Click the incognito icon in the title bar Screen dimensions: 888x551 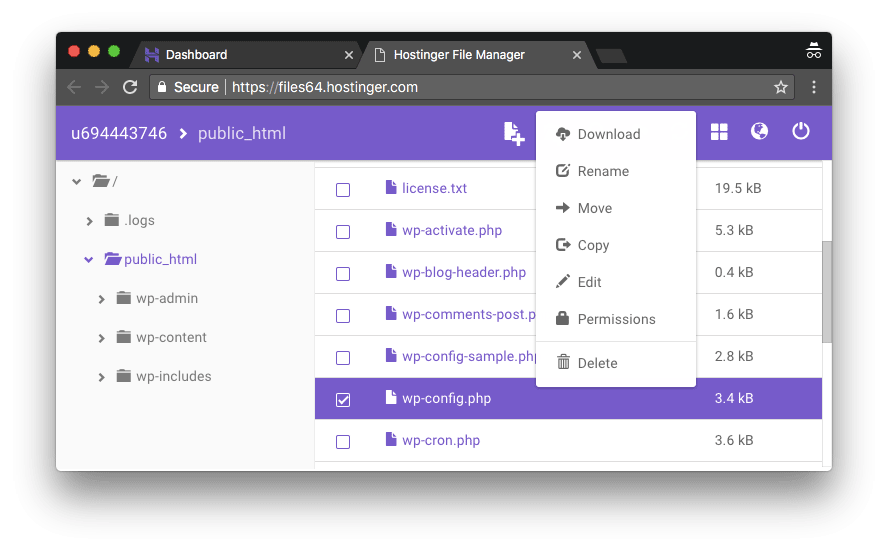coord(814,51)
